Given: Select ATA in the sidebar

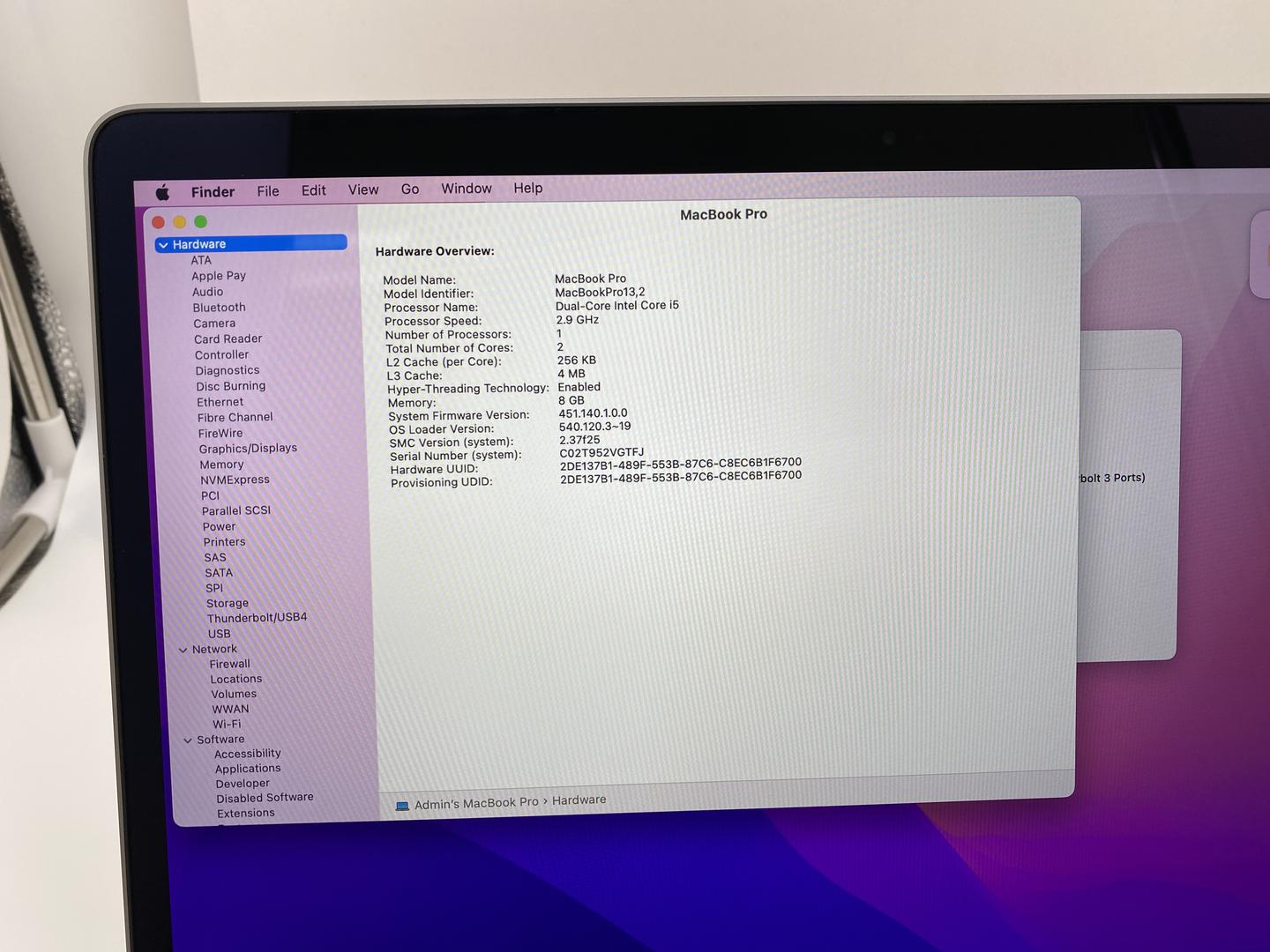Looking at the screenshot, I should point(201,260).
